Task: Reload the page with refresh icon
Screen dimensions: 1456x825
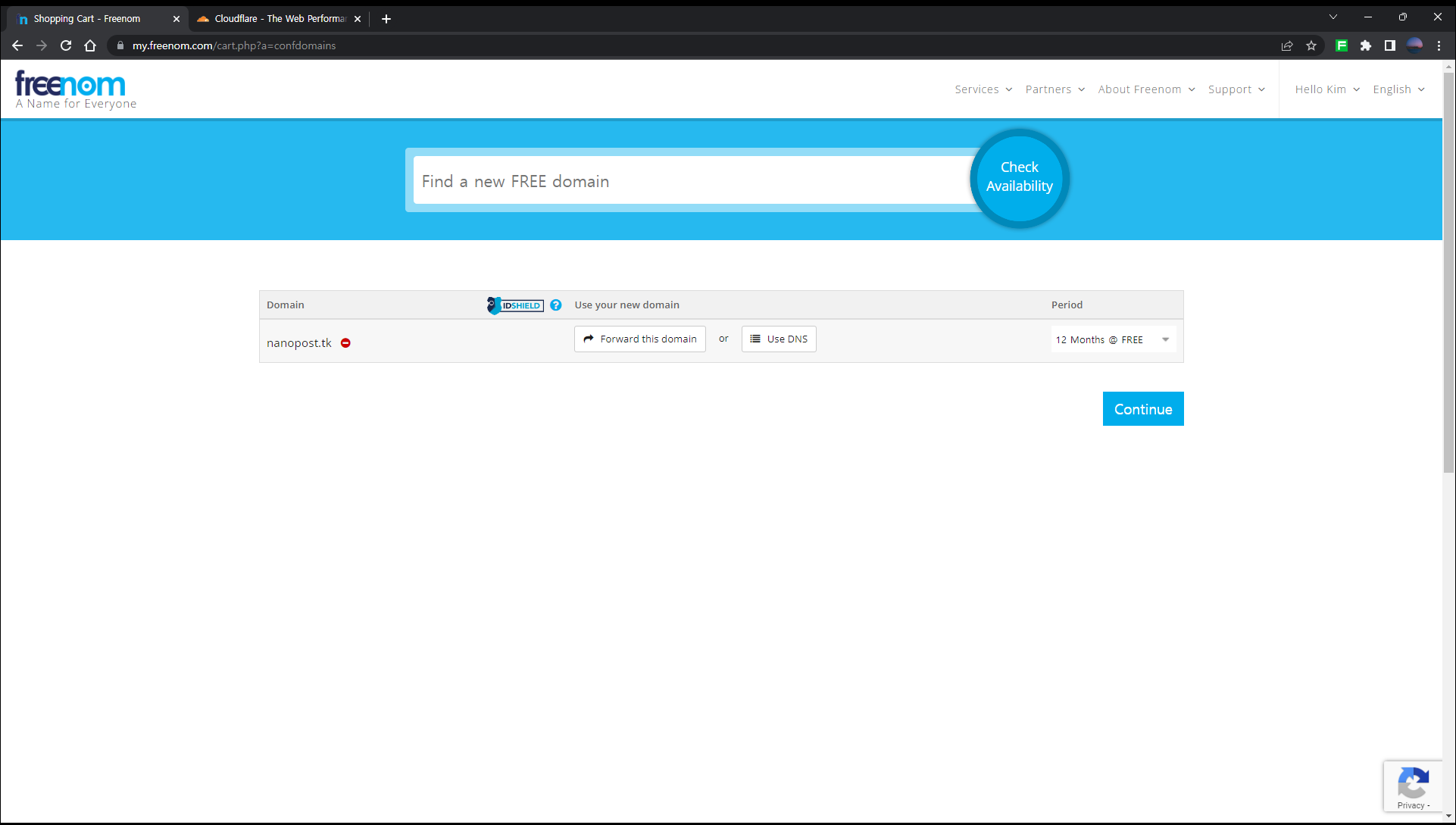Action: pos(66,45)
